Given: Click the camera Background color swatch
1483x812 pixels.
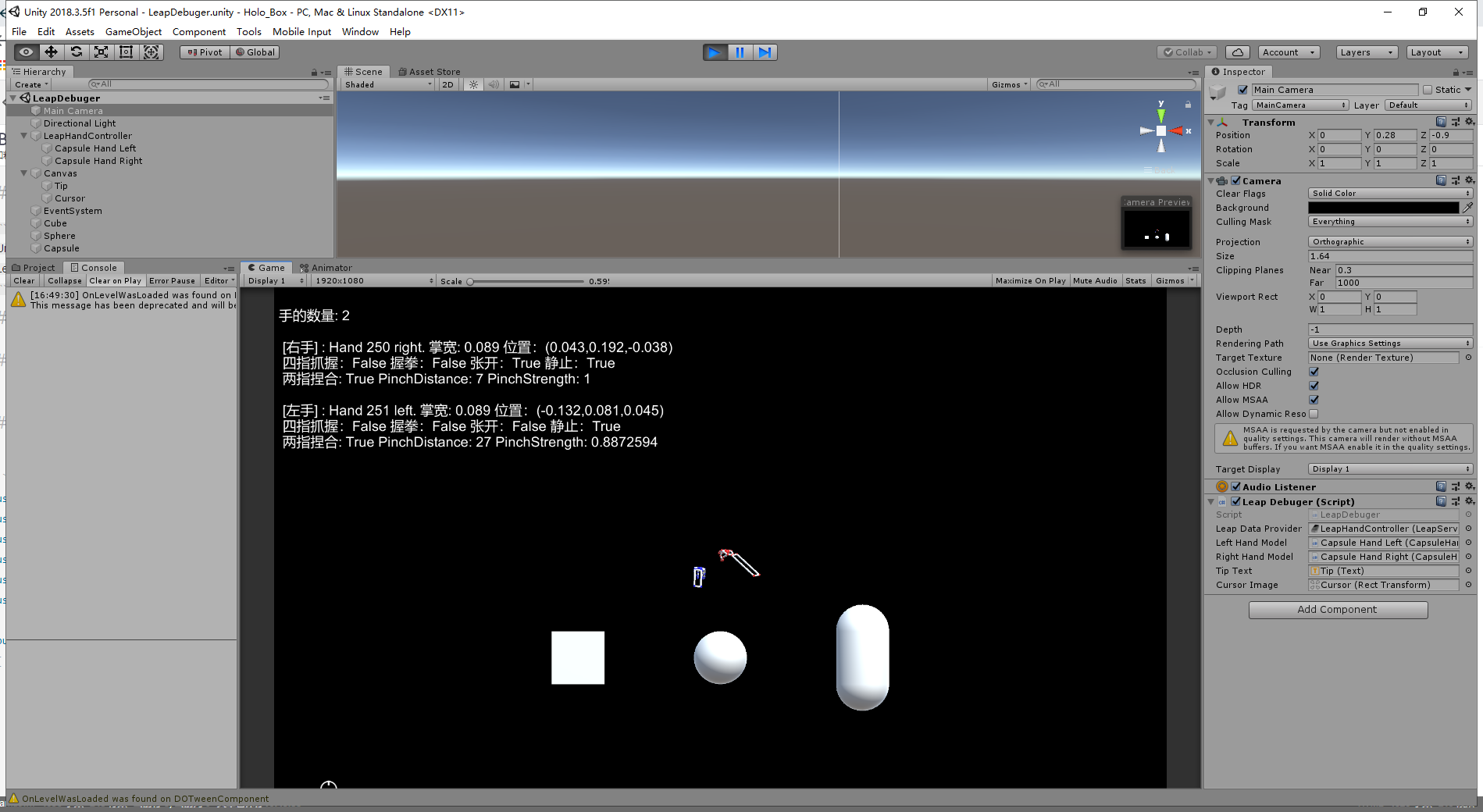Looking at the screenshot, I should 1383,207.
